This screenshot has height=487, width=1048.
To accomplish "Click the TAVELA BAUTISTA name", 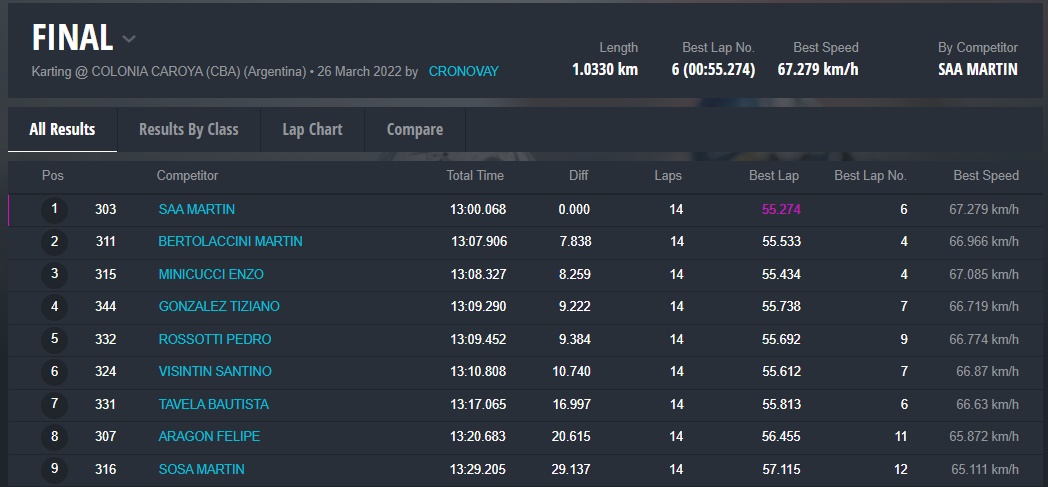I will [213, 404].
